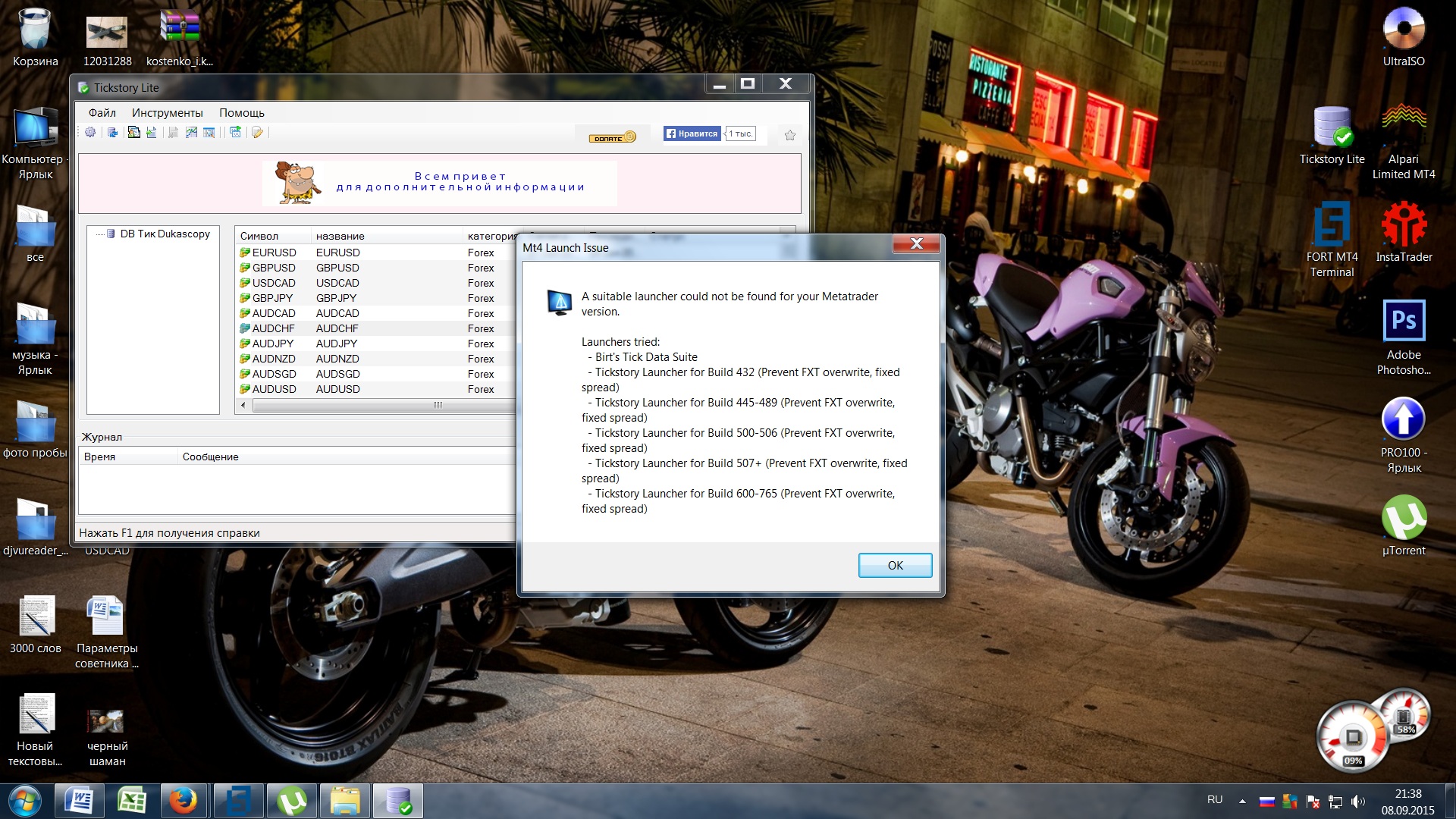Select the 3000 слов document icon

[x=35, y=625]
